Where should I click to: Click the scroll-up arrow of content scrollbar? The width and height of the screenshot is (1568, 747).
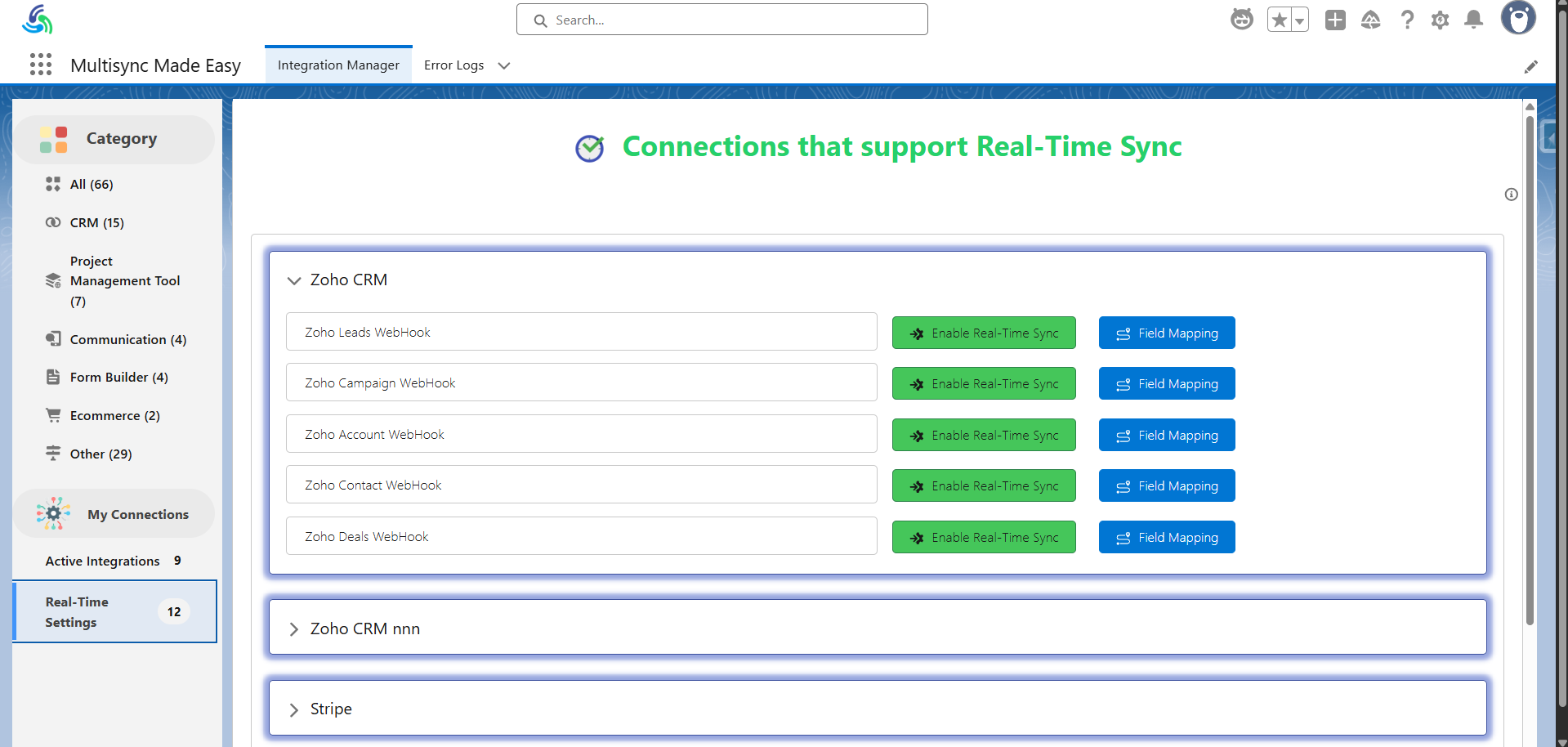coord(1530,106)
